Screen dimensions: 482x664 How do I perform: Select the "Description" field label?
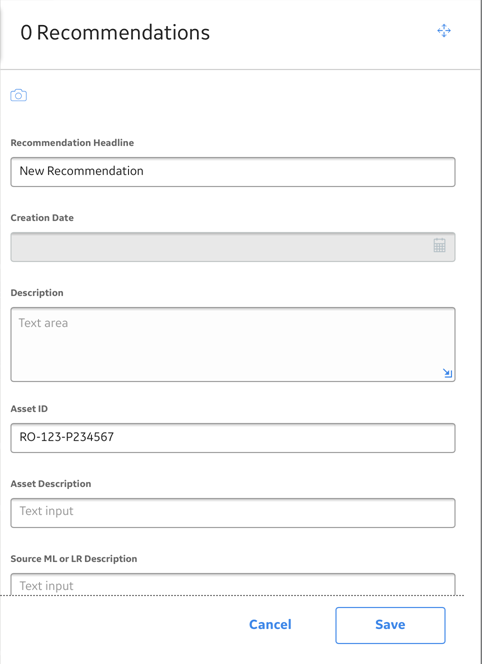click(37, 293)
